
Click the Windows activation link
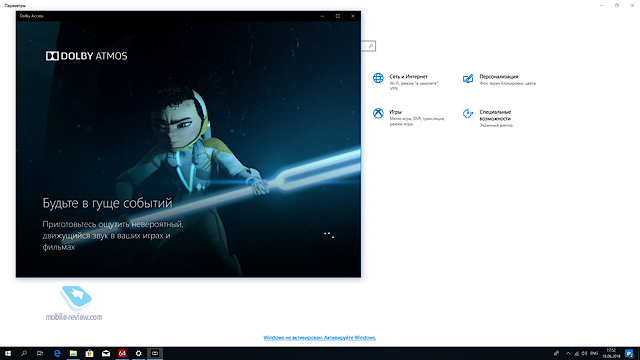click(x=320, y=338)
